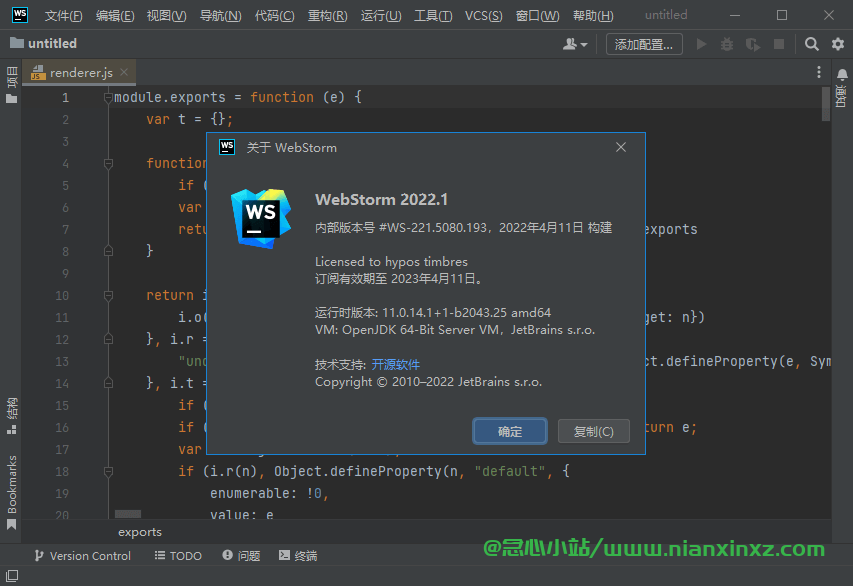Toggle the fold marker at line 12

click(x=108, y=339)
